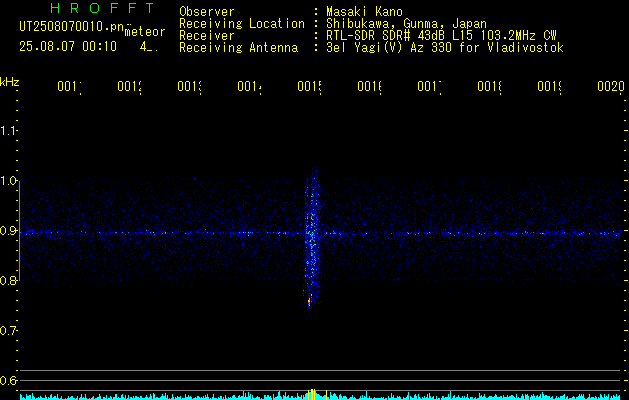The width and height of the screenshot is (629, 400).
Task: Click the 0.8 kHz frequency label
Action: coord(9,280)
